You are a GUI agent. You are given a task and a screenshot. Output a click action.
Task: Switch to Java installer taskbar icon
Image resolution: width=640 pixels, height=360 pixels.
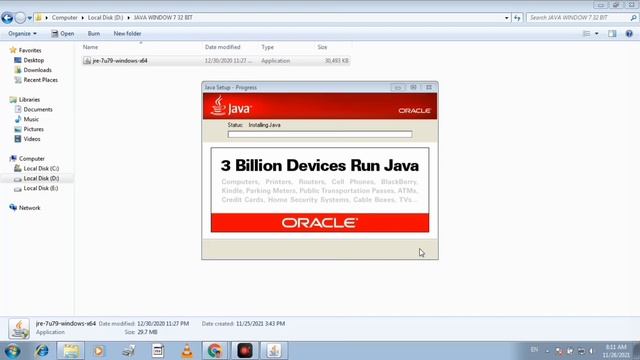tap(274, 351)
